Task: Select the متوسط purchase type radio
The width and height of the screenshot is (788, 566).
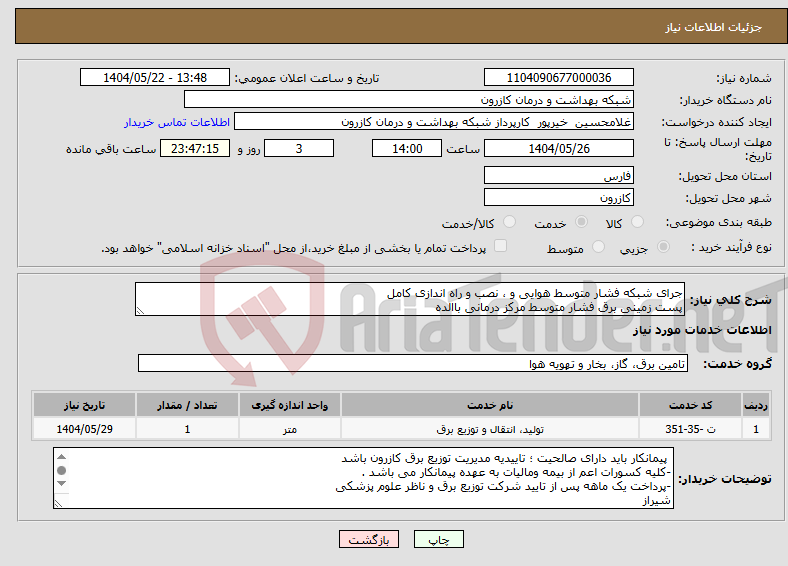Action: click(598, 246)
